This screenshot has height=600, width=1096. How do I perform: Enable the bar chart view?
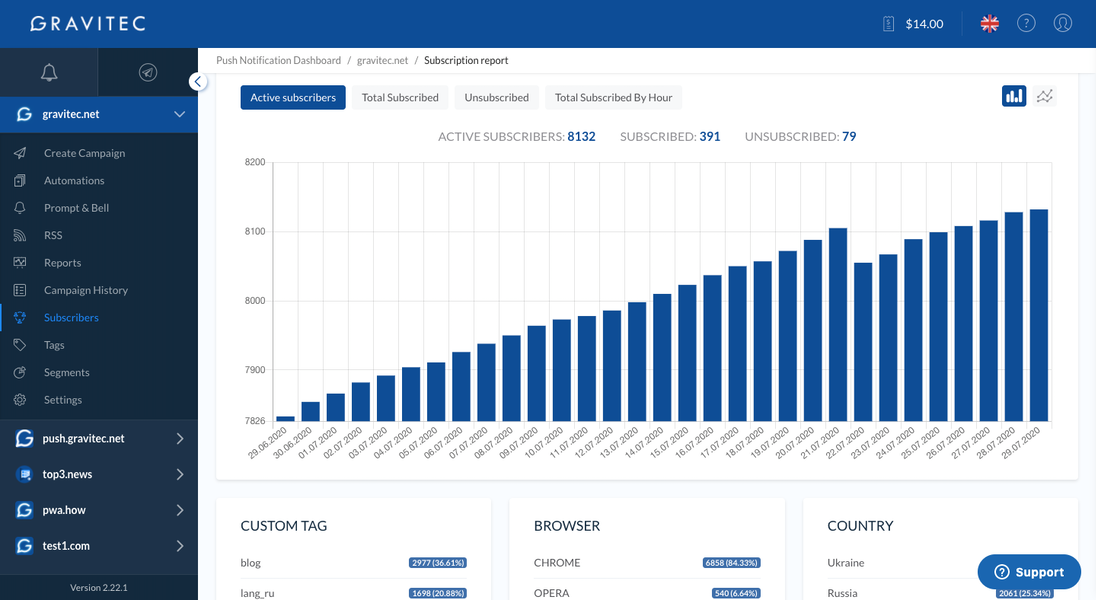(x=1014, y=95)
